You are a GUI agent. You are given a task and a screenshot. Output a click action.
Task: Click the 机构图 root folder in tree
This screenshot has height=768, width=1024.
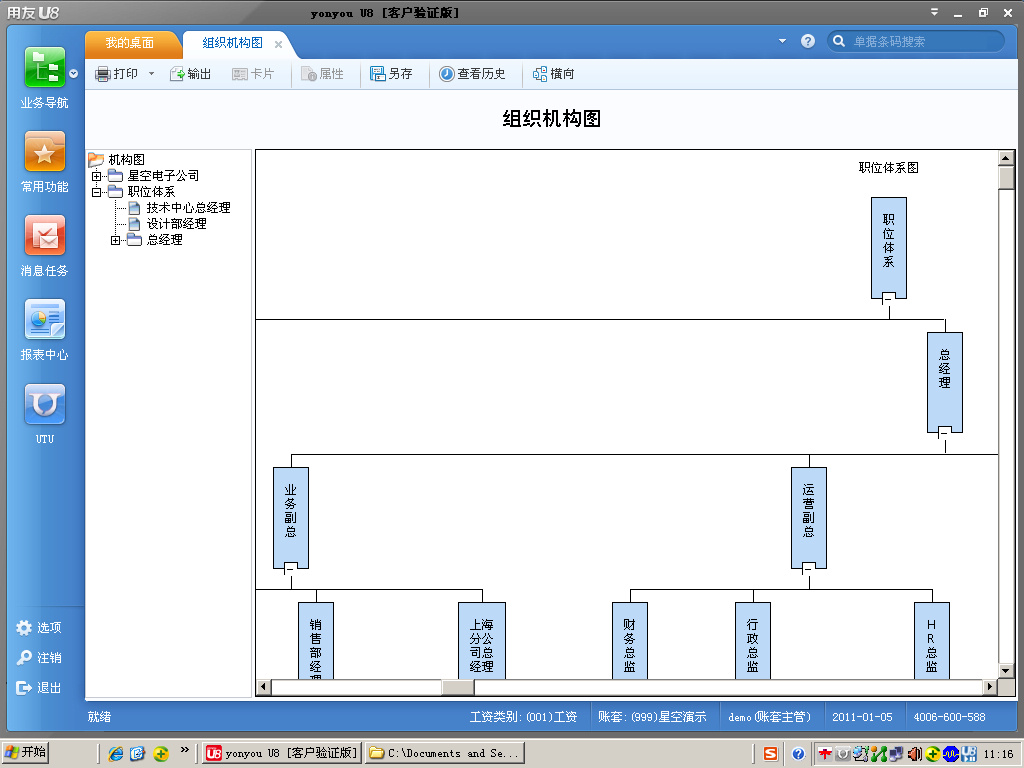point(117,159)
